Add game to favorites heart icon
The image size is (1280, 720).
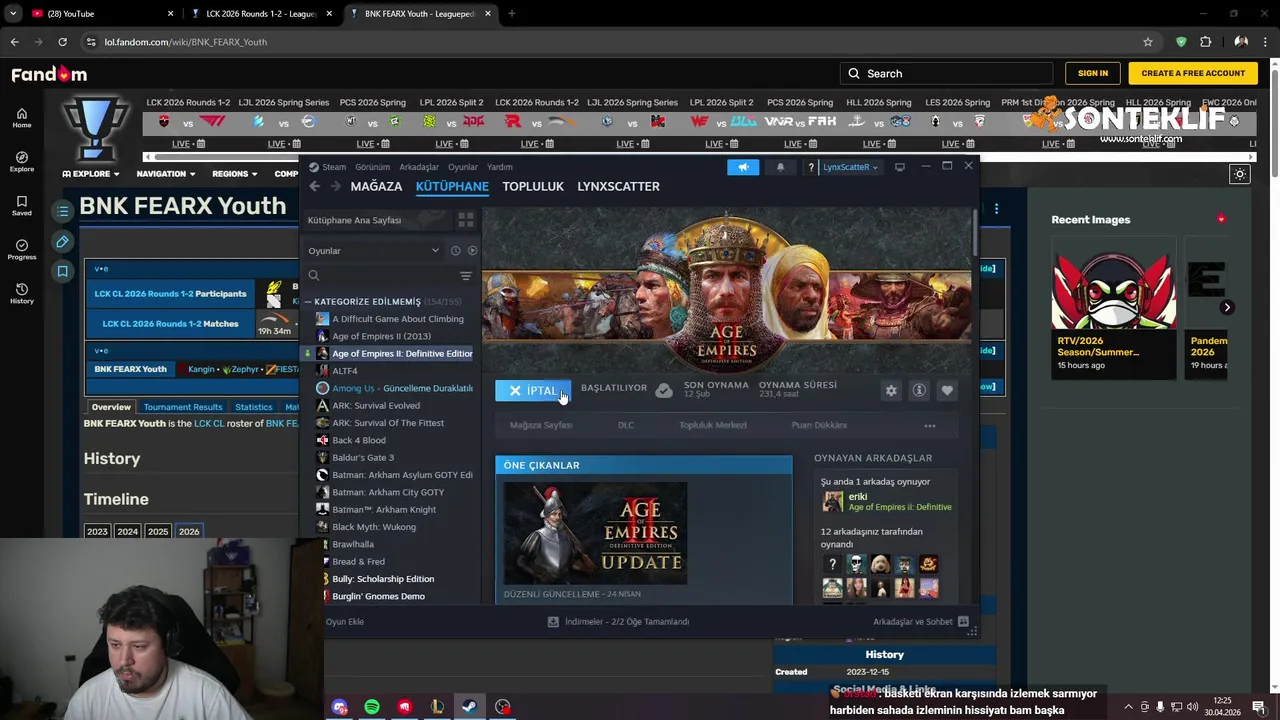[x=947, y=391]
